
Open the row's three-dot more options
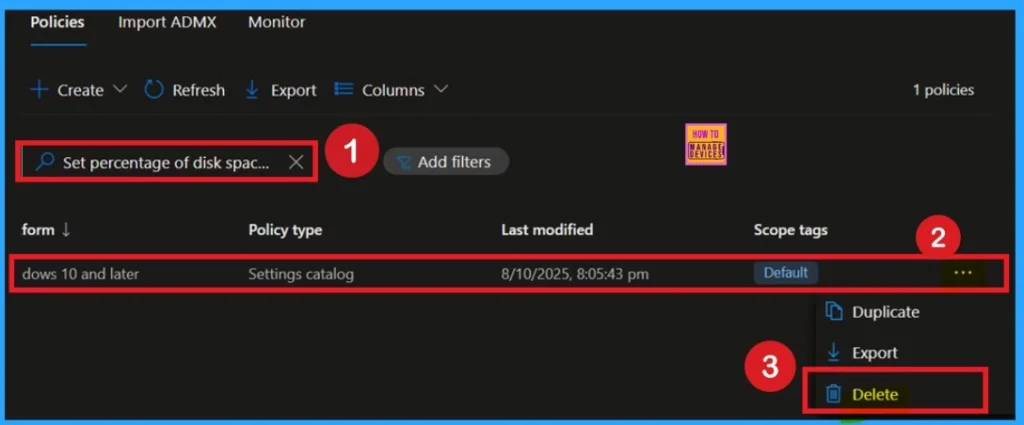tap(964, 273)
